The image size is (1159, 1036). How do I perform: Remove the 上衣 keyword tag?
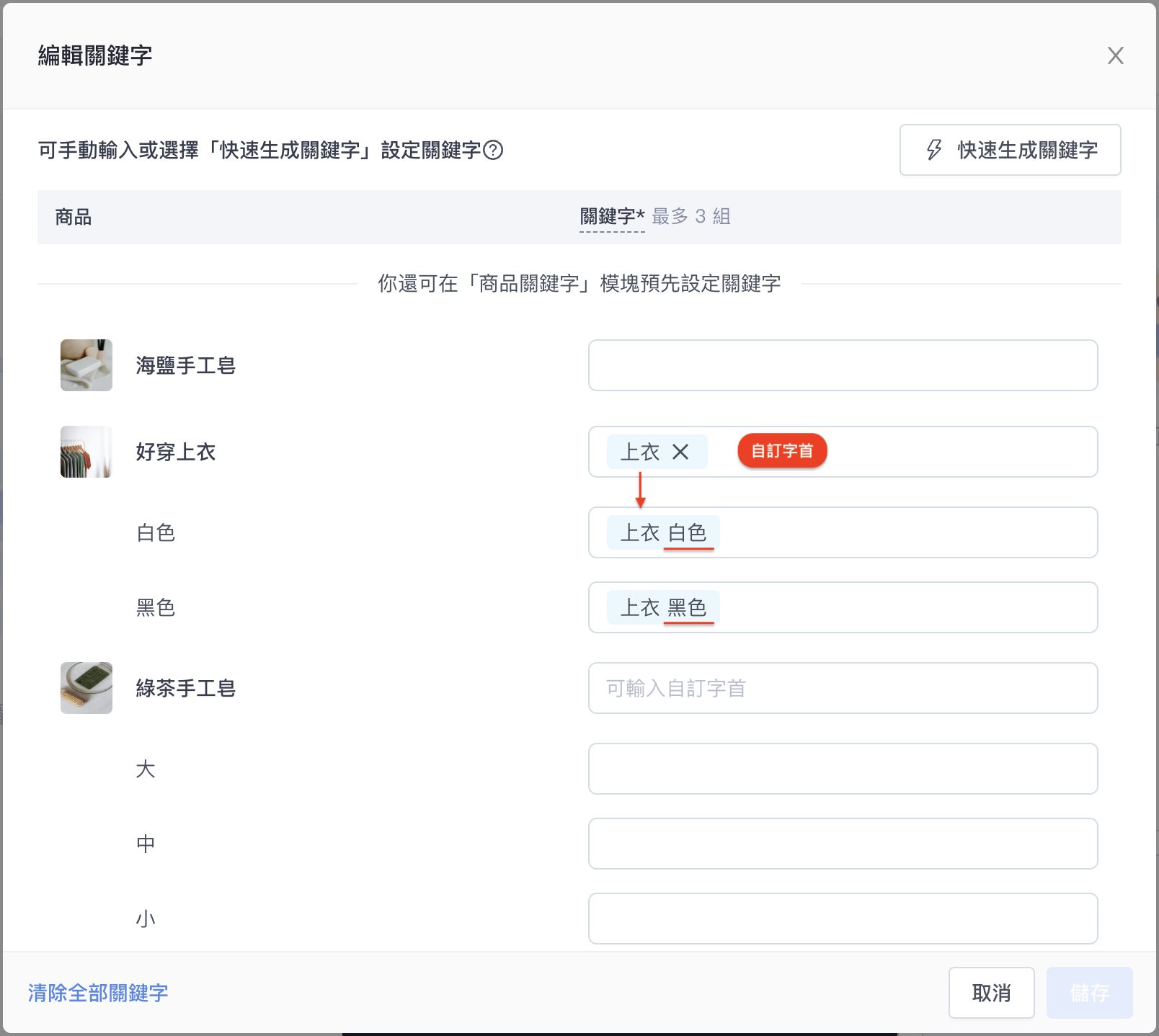click(x=680, y=452)
